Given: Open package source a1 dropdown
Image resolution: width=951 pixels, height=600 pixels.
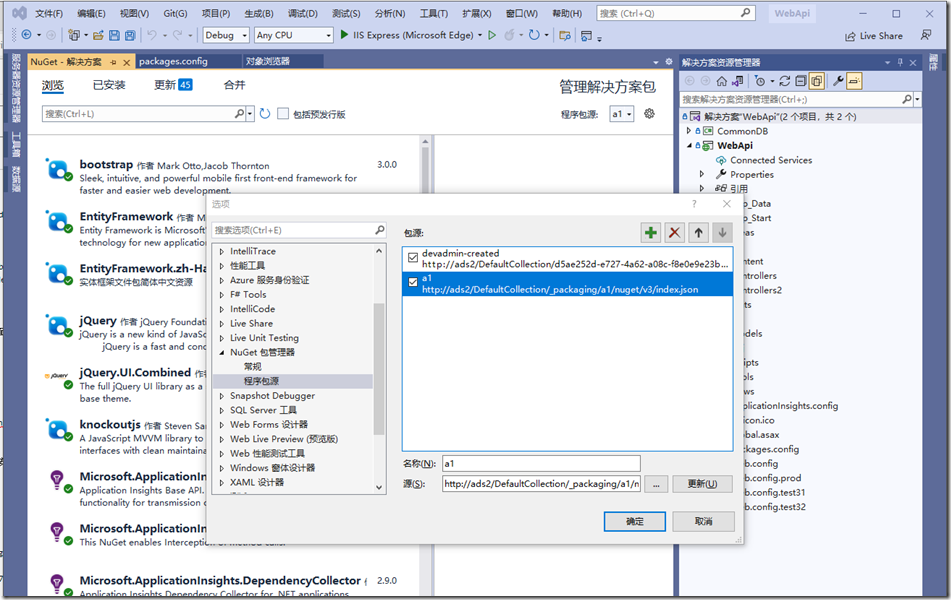Looking at the screenshot, I should pyautogui.click(x=622, y=113).
